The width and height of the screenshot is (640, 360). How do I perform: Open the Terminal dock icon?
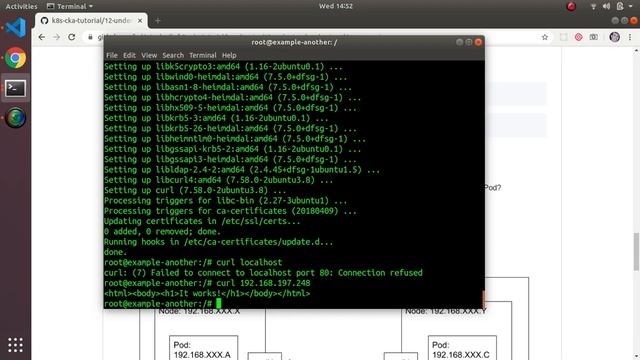(x=16, y=88)
